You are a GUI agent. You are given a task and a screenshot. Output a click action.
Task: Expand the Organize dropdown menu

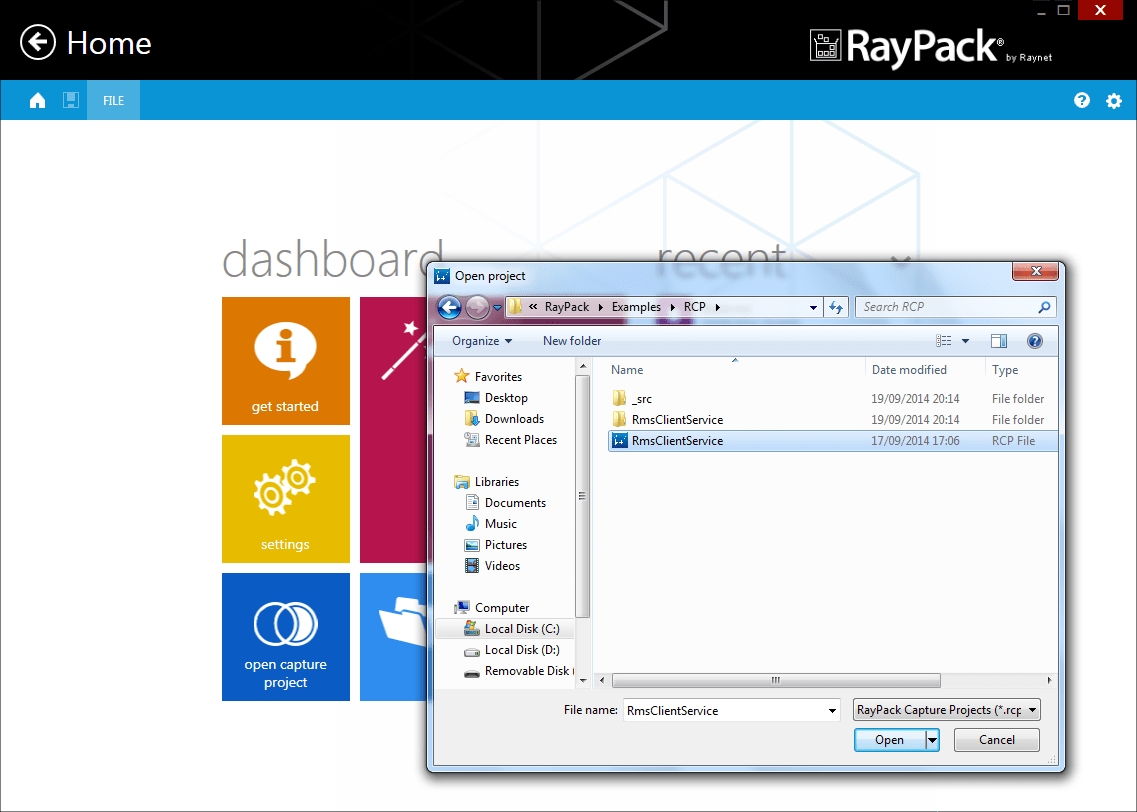point(479,340)
